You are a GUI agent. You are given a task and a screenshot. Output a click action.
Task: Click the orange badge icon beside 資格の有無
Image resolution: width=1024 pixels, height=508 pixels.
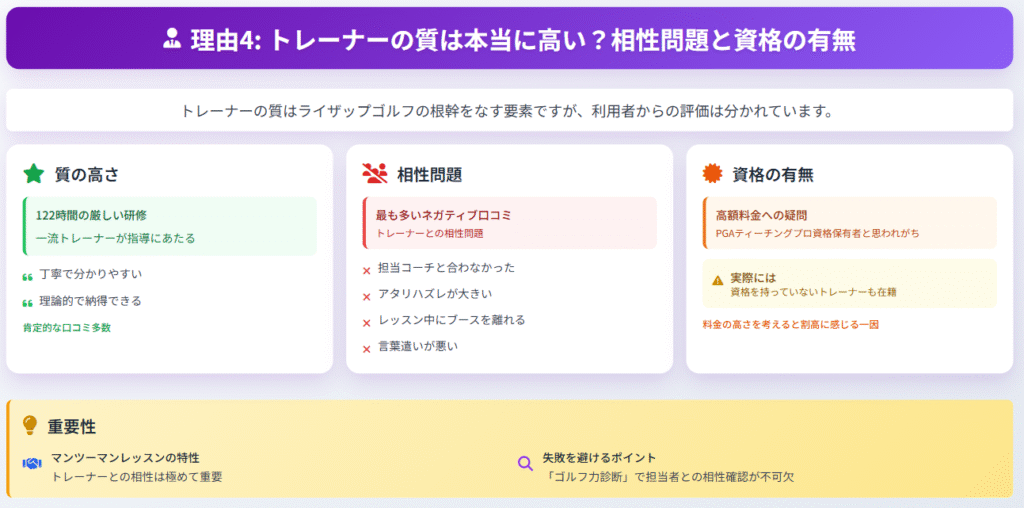click(712, 174)
